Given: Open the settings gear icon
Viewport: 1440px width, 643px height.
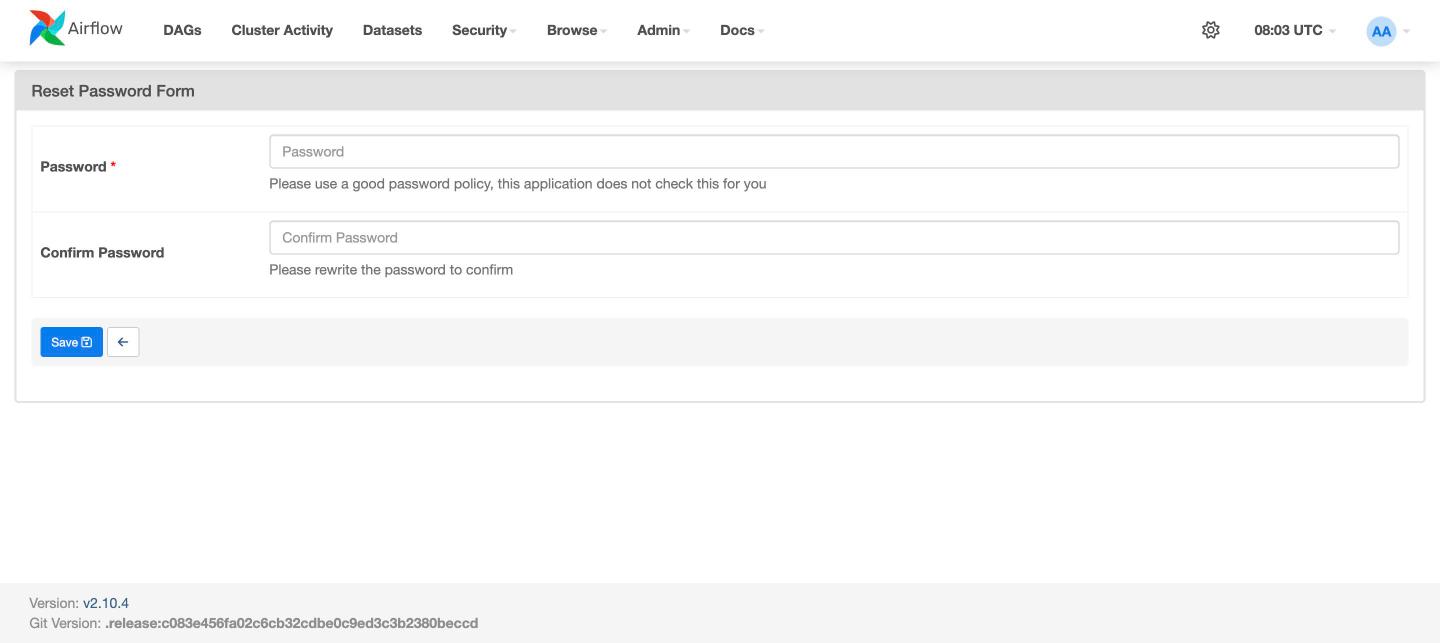Looking at the screenshot, I should (x=1210, y=30).
